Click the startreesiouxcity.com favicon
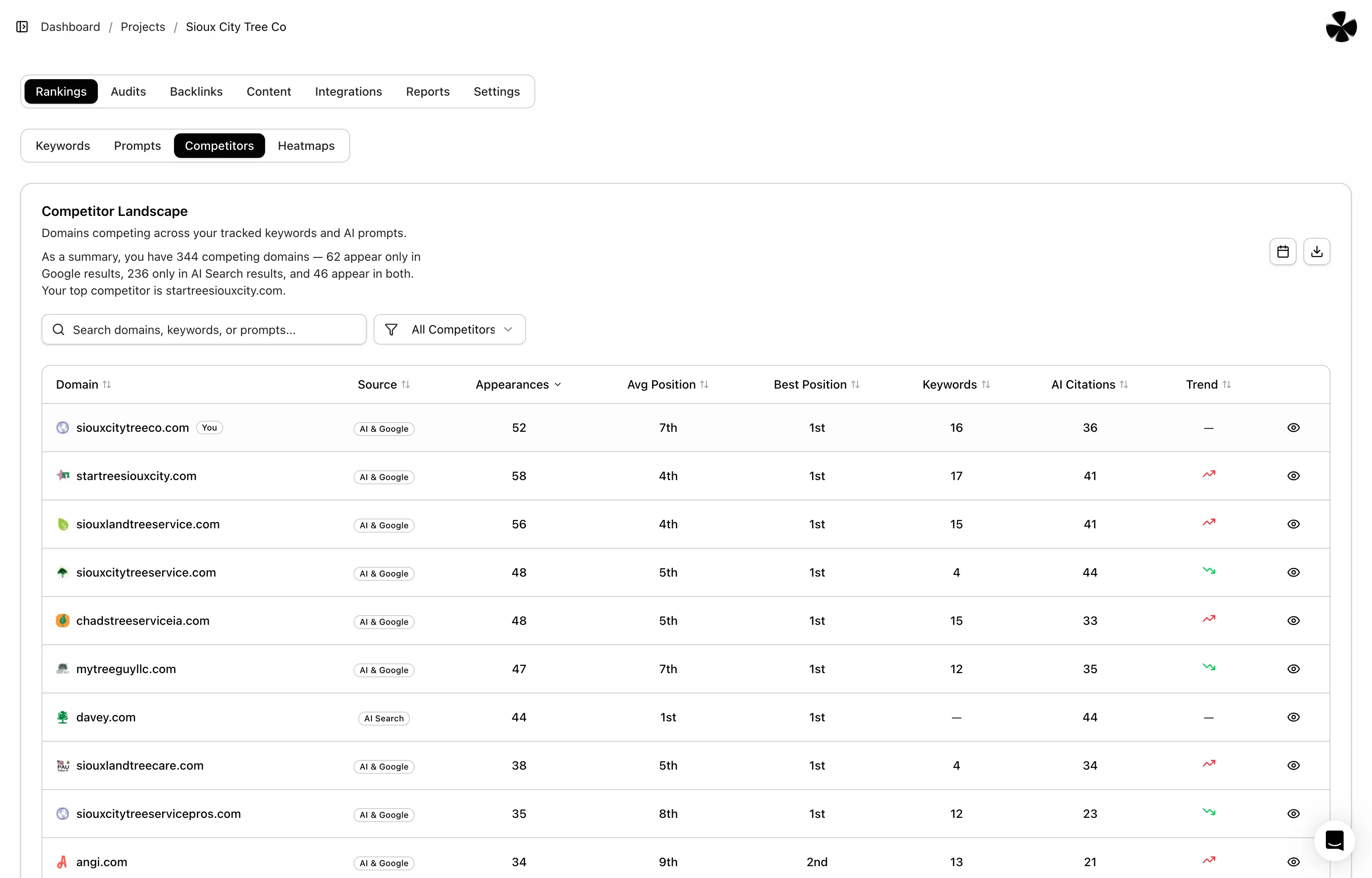This screenshot has width=1372, height=878. [x=63, y=475]
